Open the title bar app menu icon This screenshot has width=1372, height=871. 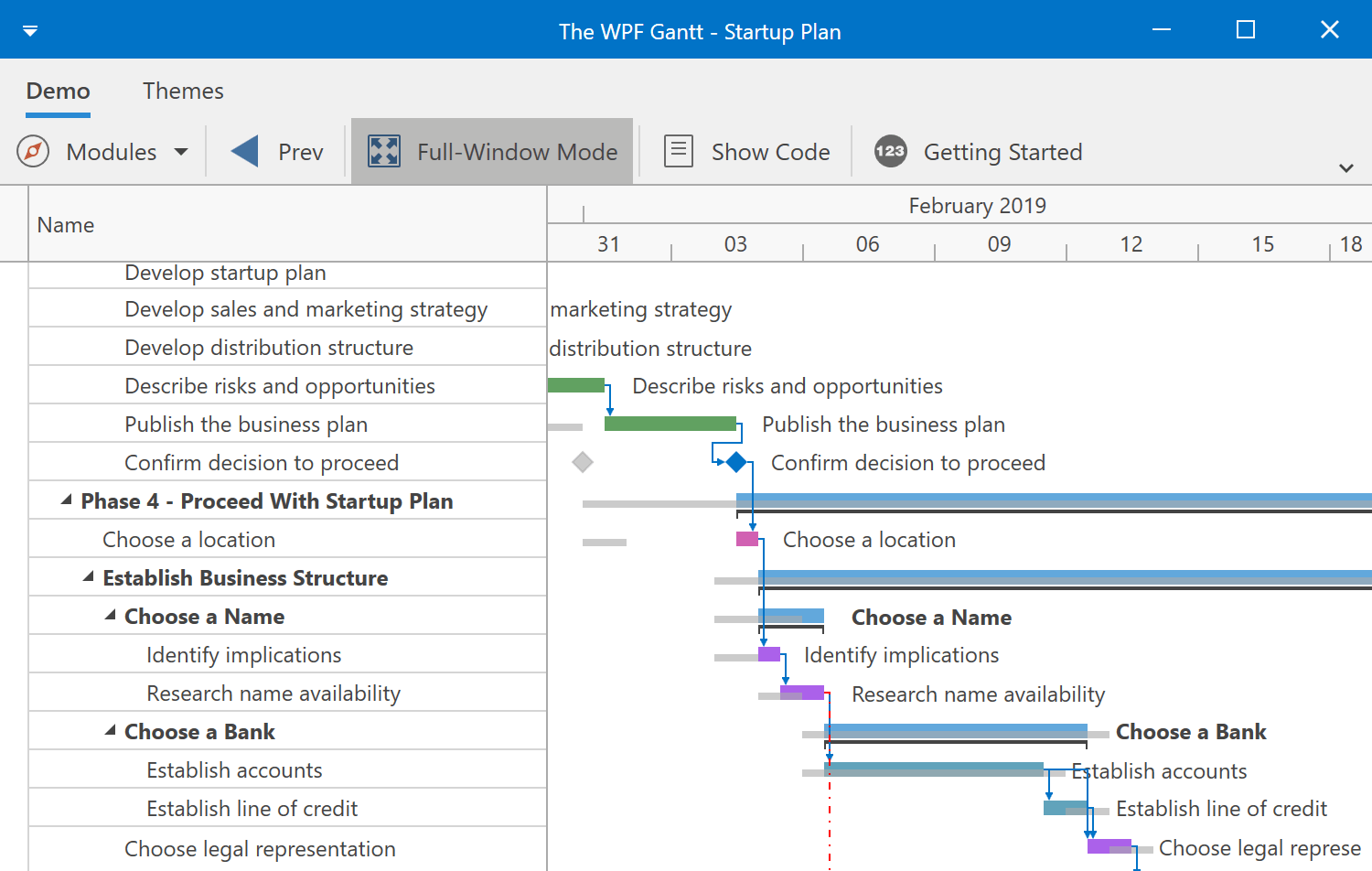(x=30, y=29)
